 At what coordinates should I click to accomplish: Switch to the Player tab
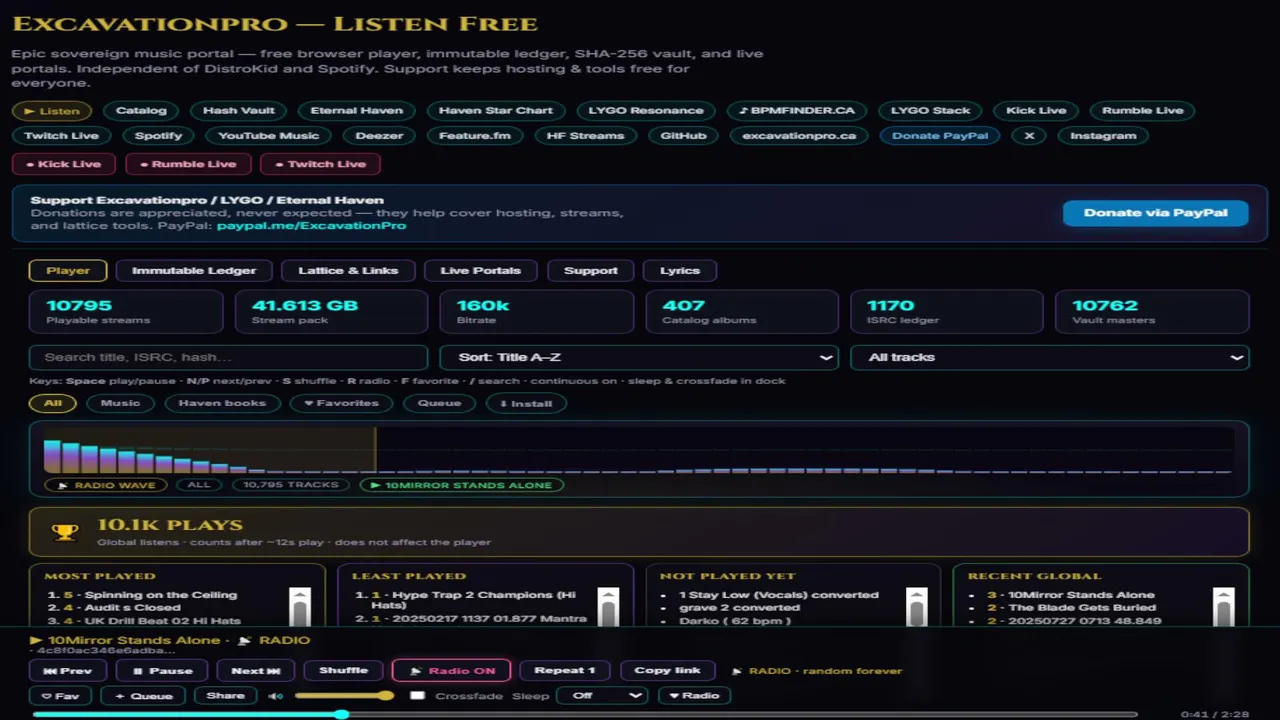[68, 270]
